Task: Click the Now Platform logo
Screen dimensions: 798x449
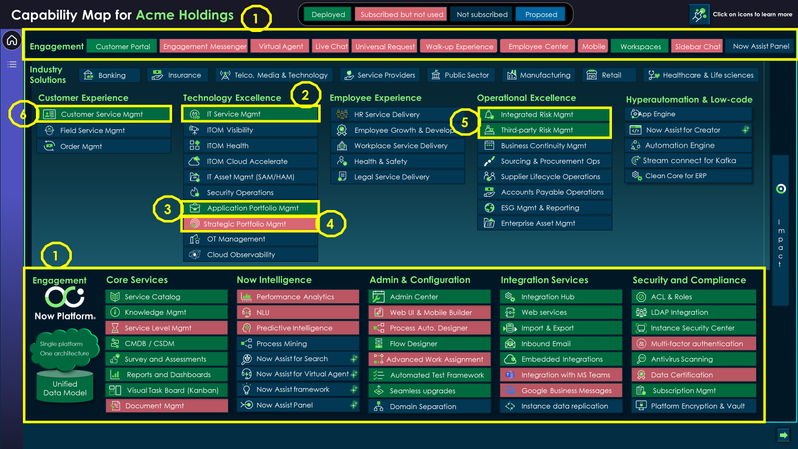Action: tap(65, 303)
